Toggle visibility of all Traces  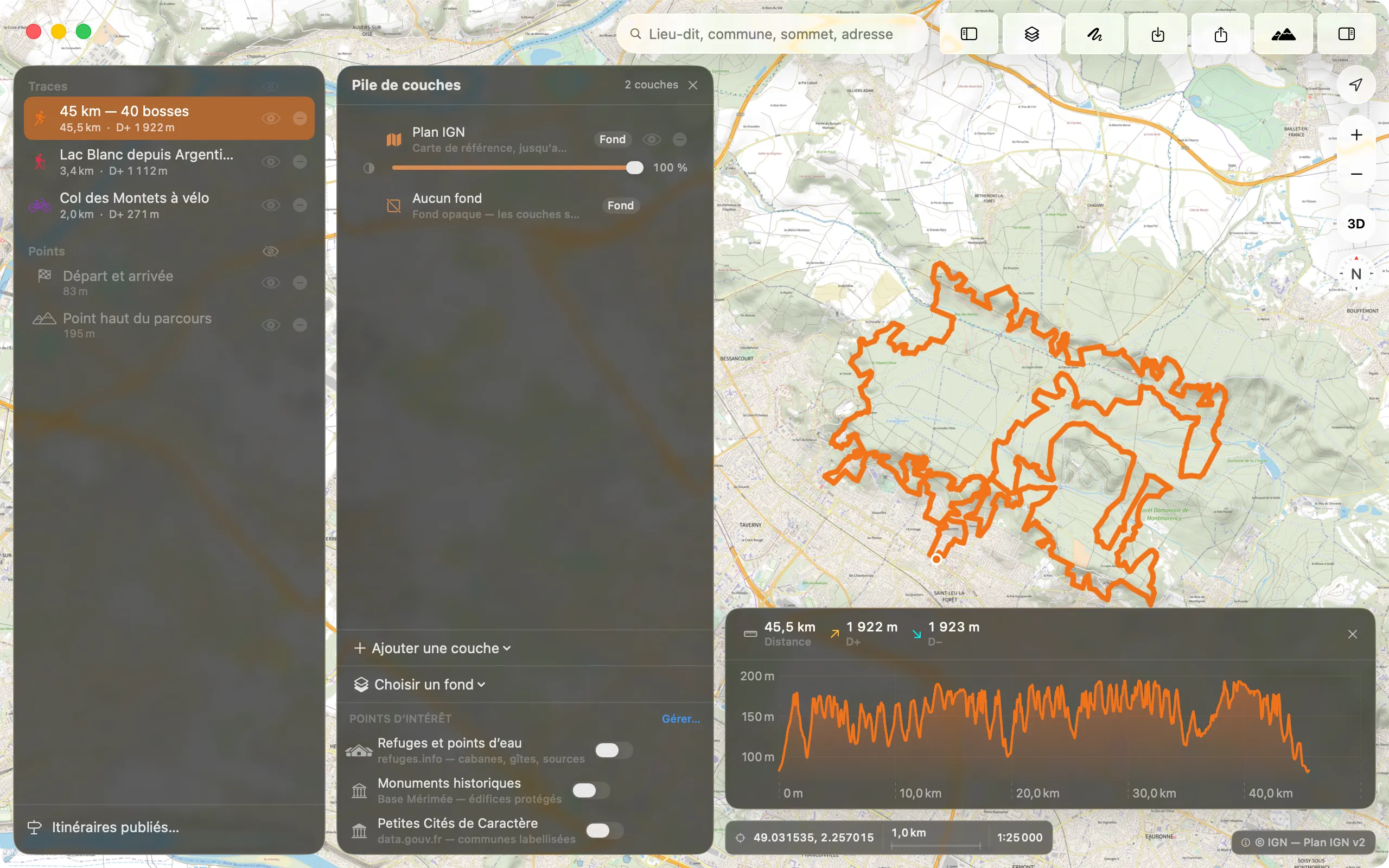271,86
